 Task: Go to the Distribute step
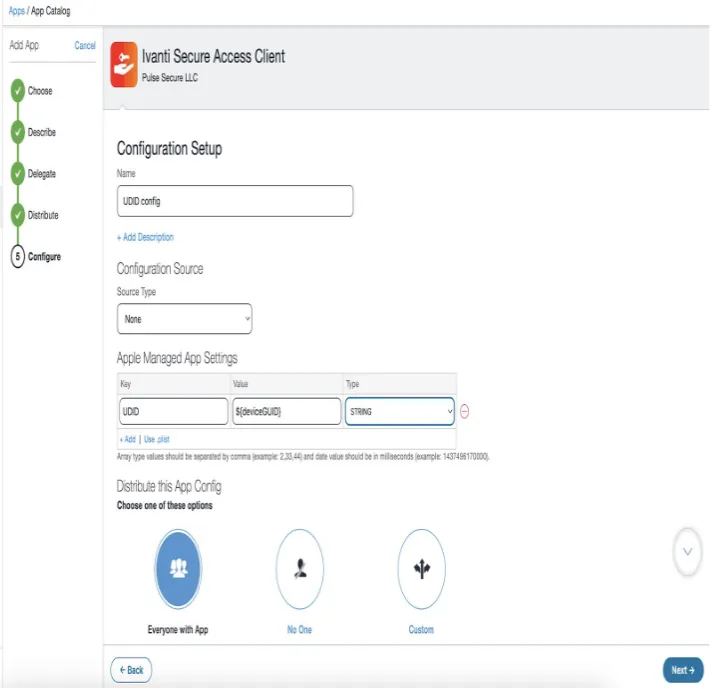click(x=43, y=215)
